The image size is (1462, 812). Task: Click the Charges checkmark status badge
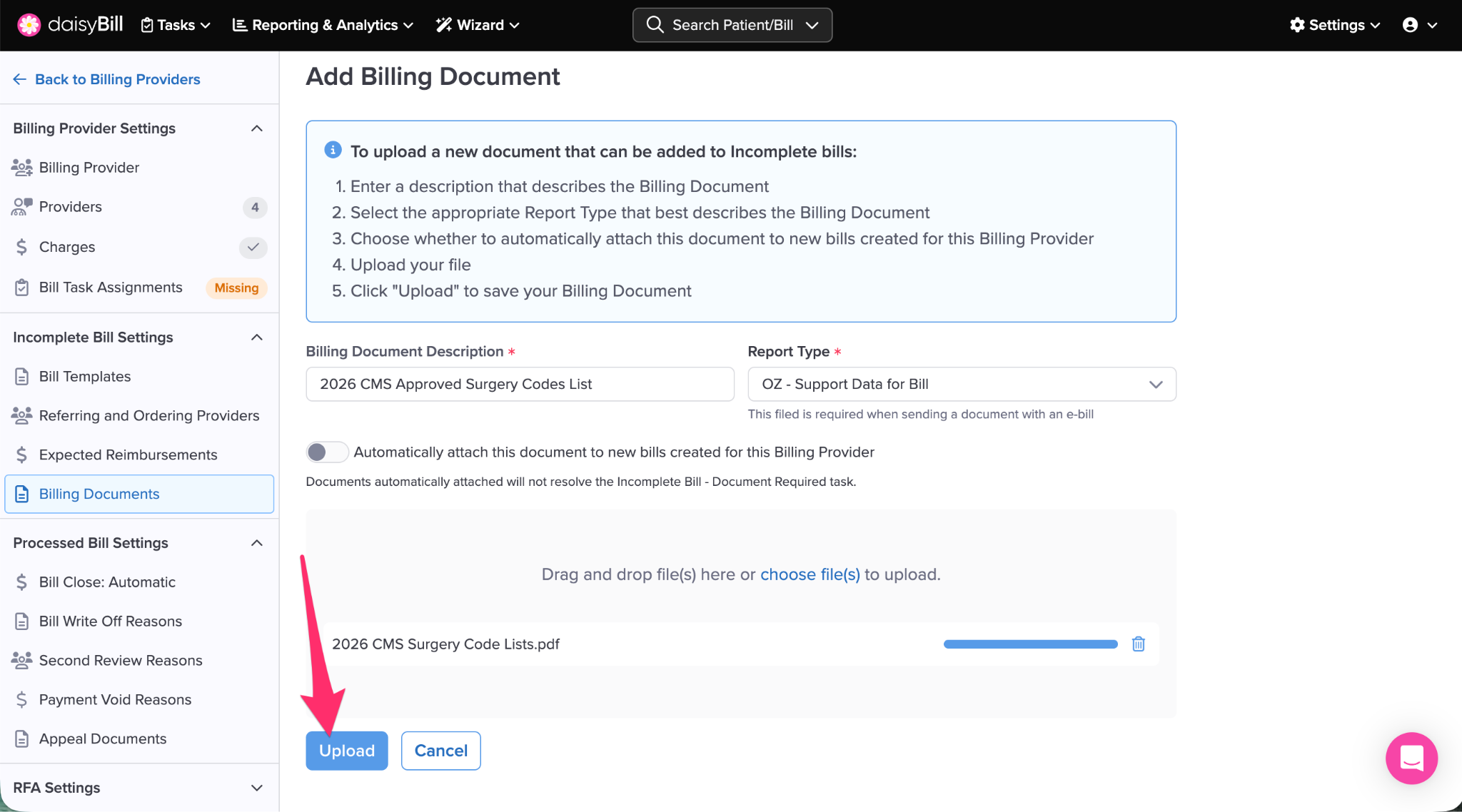253,247
